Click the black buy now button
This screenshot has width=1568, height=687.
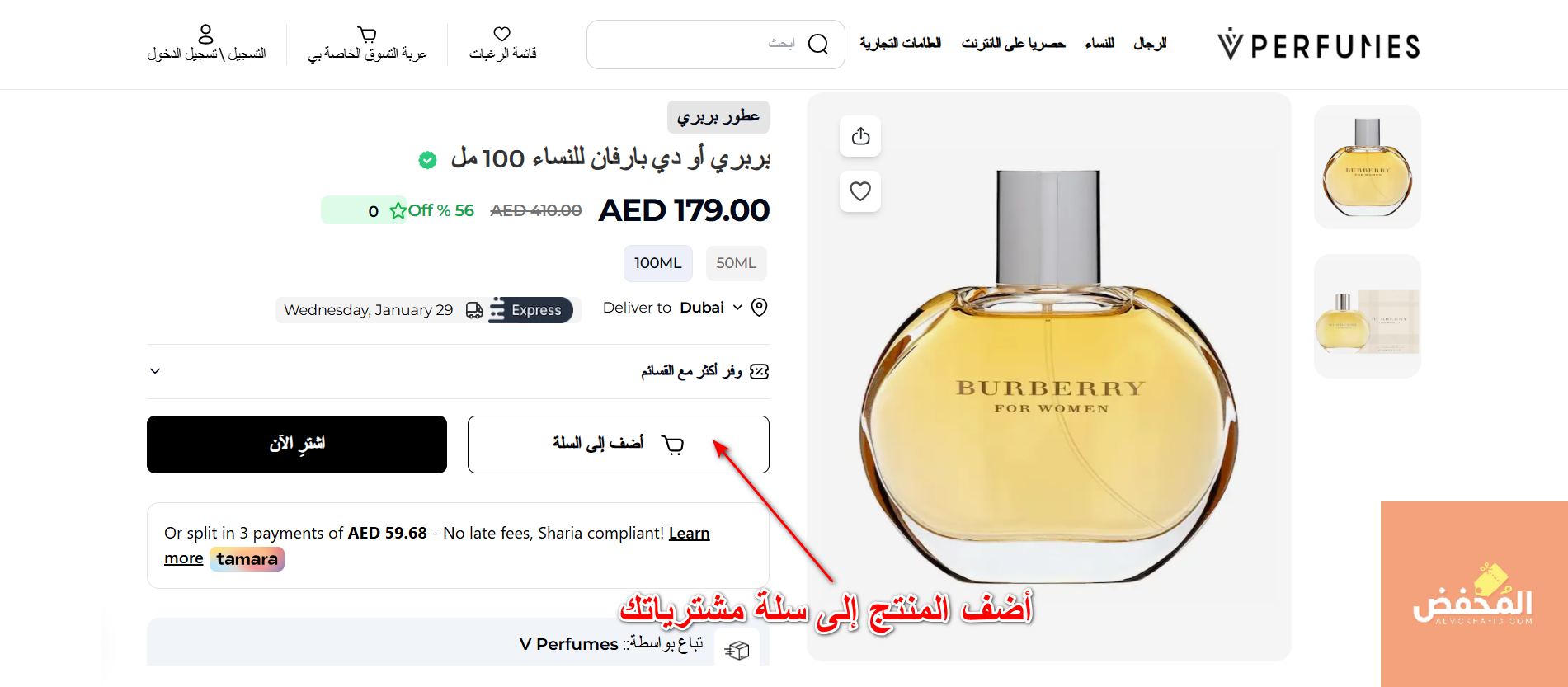coord(297,445)
